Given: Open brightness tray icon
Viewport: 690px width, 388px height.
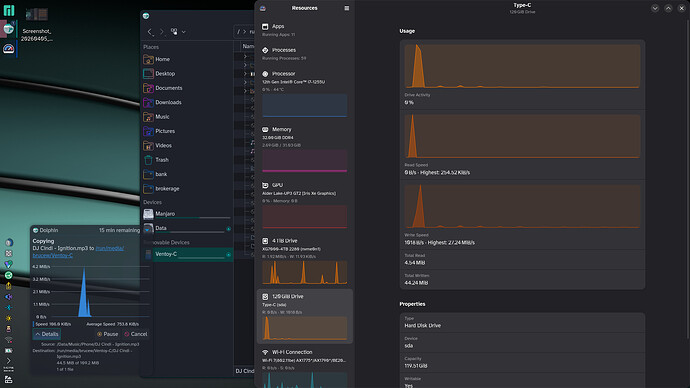Looking at the screenshot, I should pyautogui.click(x=8, y=318).
